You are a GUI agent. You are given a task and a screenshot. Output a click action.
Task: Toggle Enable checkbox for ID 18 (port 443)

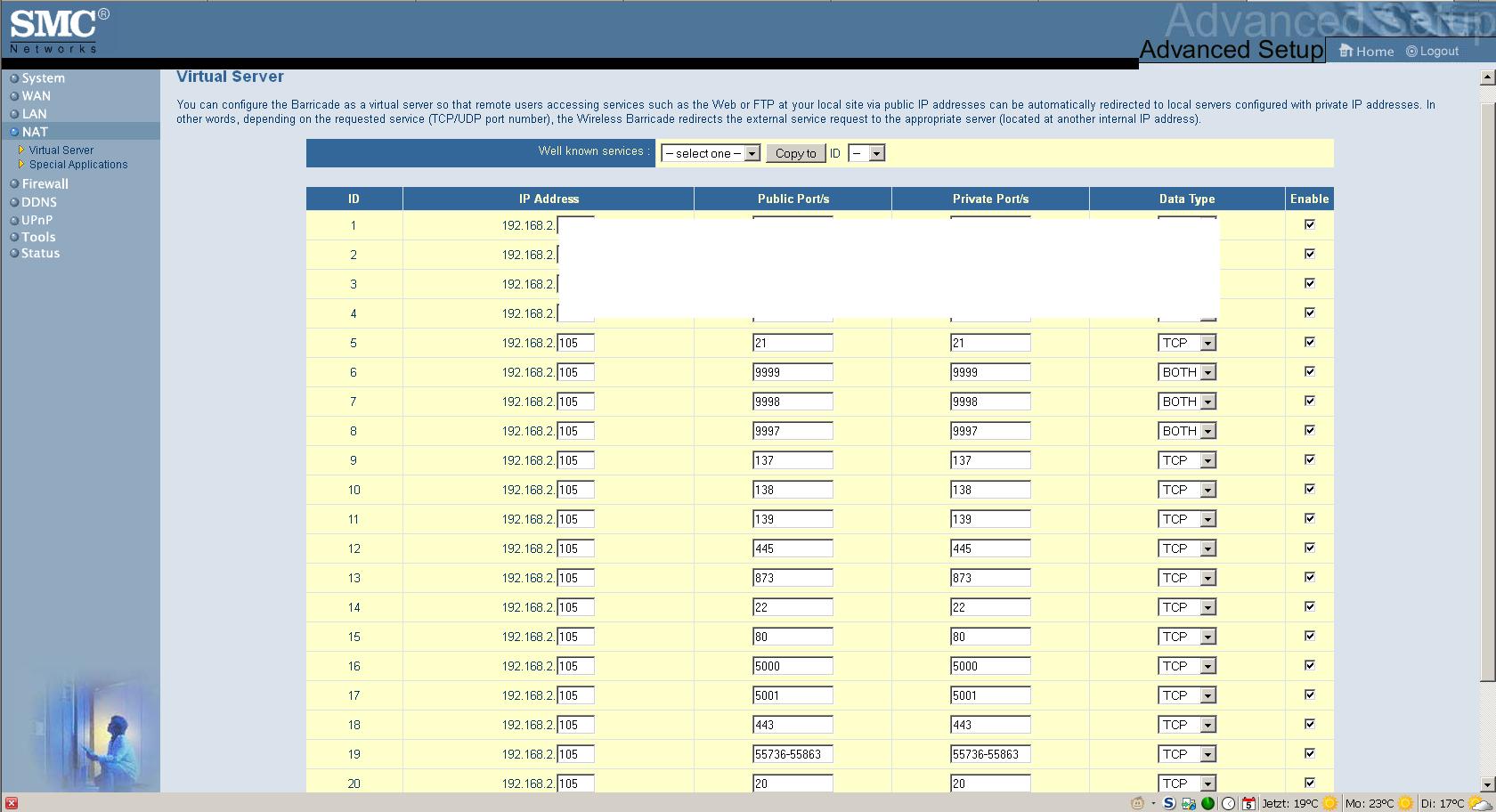[x=1310, y=724]
